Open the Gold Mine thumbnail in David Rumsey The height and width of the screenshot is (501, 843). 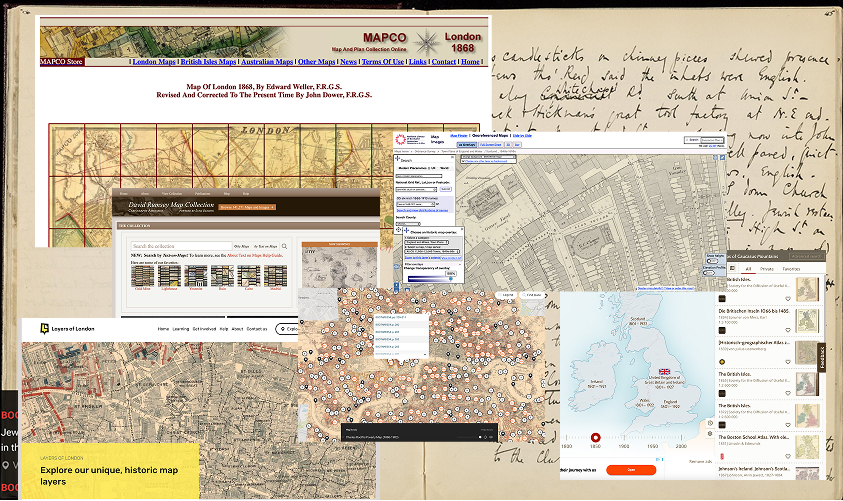click(x=142, y=276)
